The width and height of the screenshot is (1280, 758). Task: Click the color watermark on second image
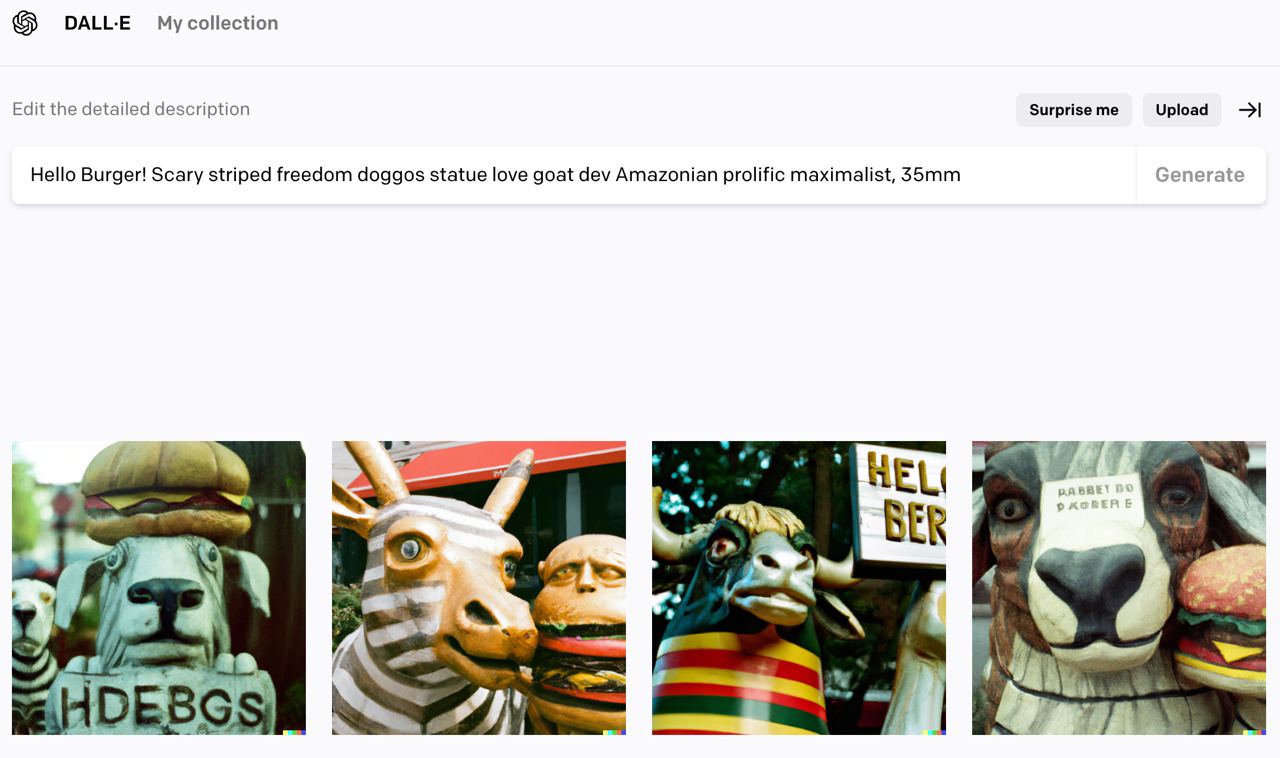pos(614,732)
